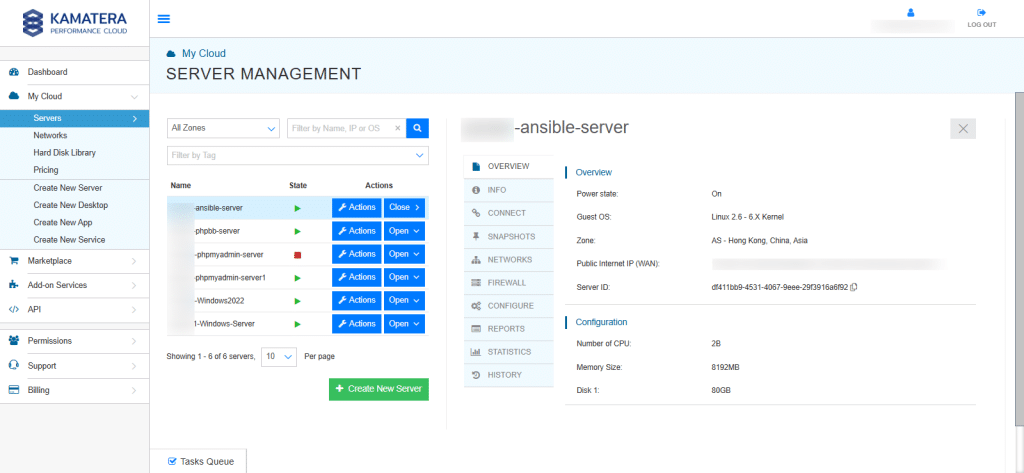Open the All Zones dropdown
Image resolution: width=1024 pixels, height=473 pixels.
click(223, 128)
